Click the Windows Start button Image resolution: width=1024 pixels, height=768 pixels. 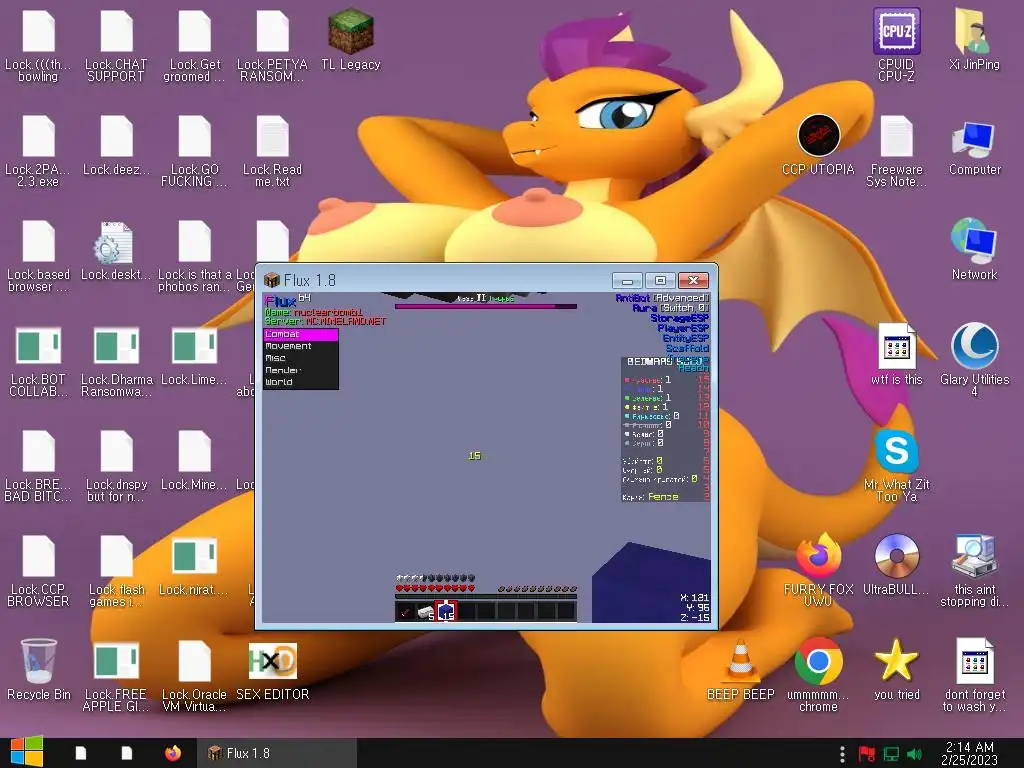click(x=26, y=752)
